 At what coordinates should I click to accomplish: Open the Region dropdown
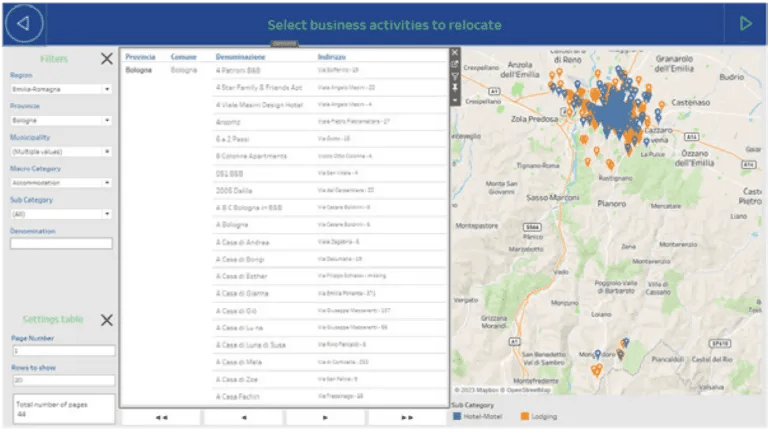point(61,89)
